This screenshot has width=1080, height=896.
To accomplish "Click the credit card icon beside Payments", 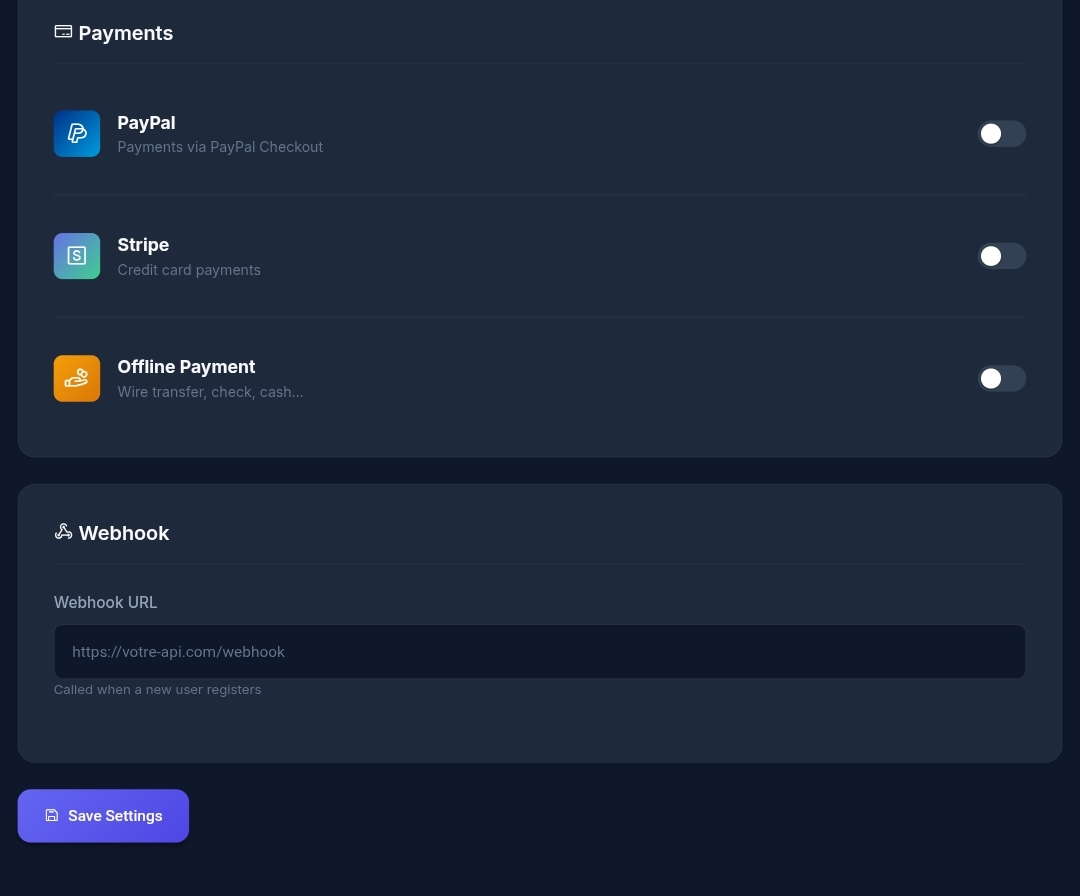I will point(63,32).
